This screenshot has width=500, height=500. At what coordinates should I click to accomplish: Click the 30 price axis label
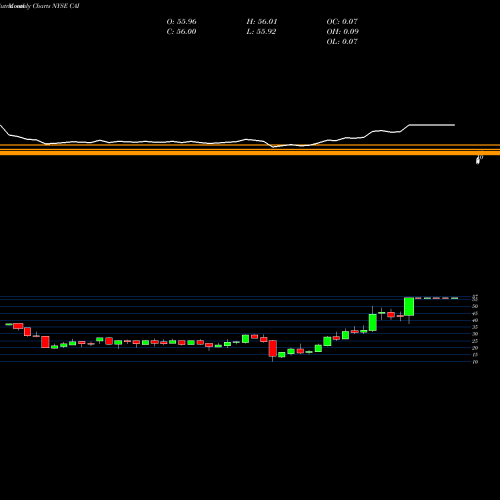pos(475,334)
